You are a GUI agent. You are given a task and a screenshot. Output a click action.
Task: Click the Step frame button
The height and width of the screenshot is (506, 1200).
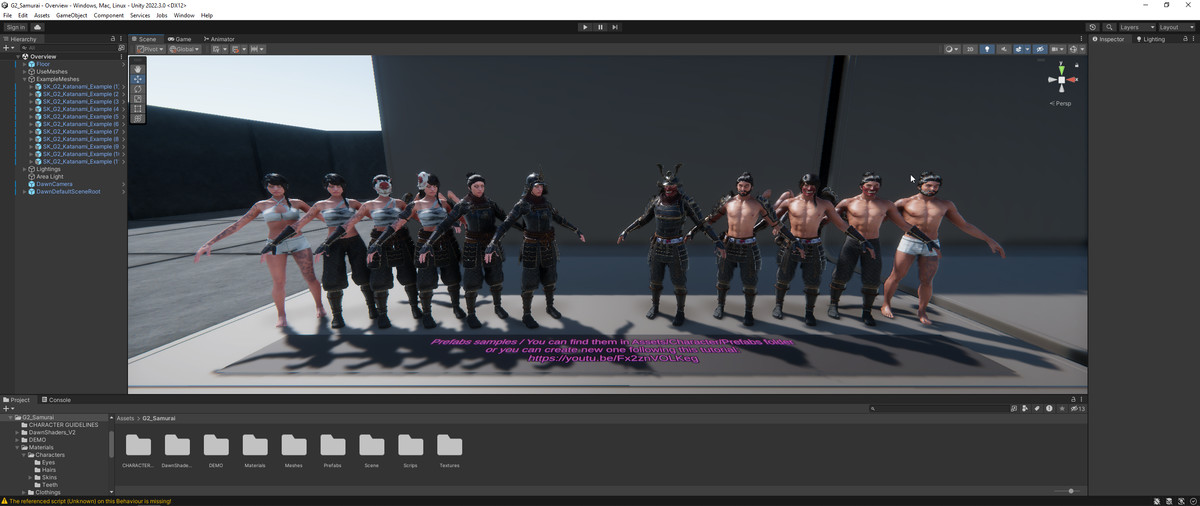(615, 27)
